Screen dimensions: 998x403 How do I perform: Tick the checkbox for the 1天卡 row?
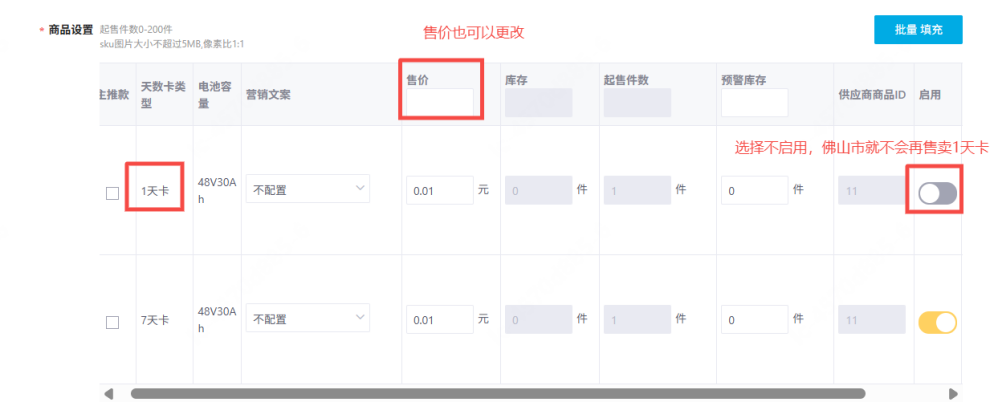[x=112, y=194]
